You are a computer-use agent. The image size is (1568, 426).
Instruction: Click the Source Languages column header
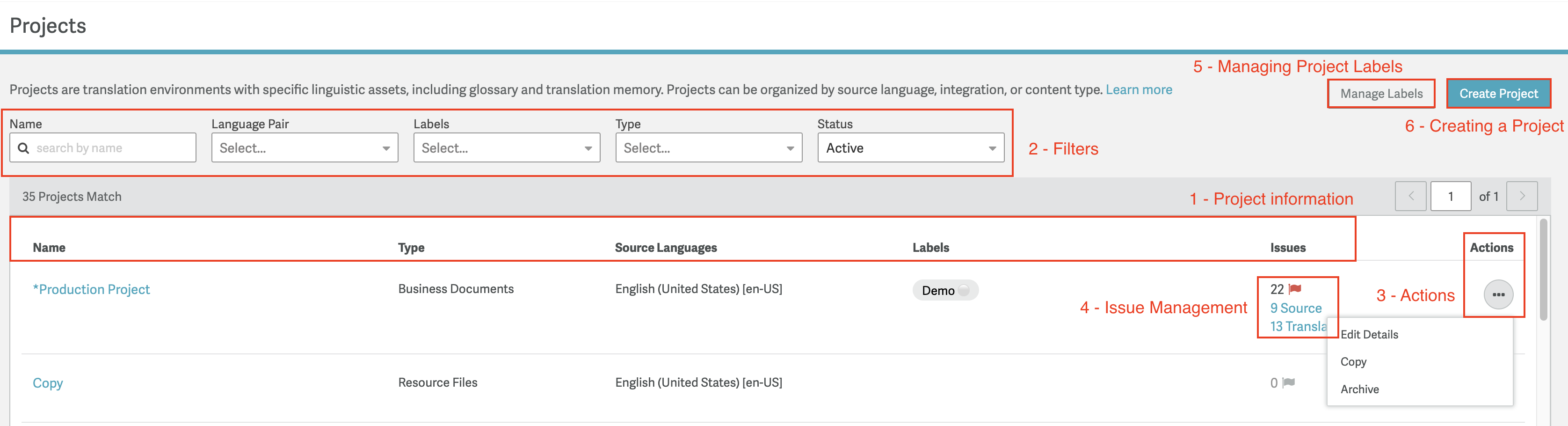666,248
